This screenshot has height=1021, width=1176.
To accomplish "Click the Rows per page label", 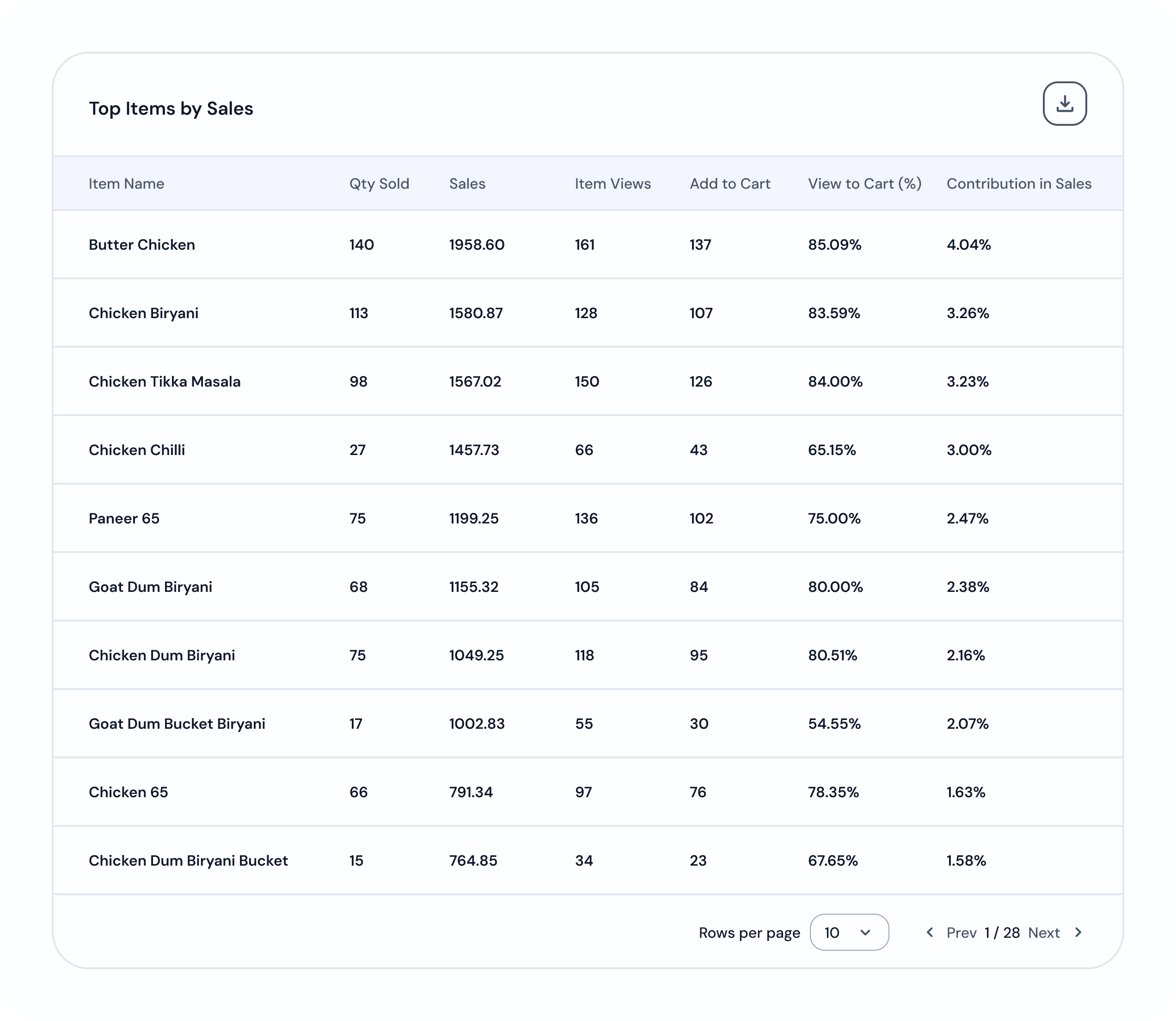I will tap(749, 933).
